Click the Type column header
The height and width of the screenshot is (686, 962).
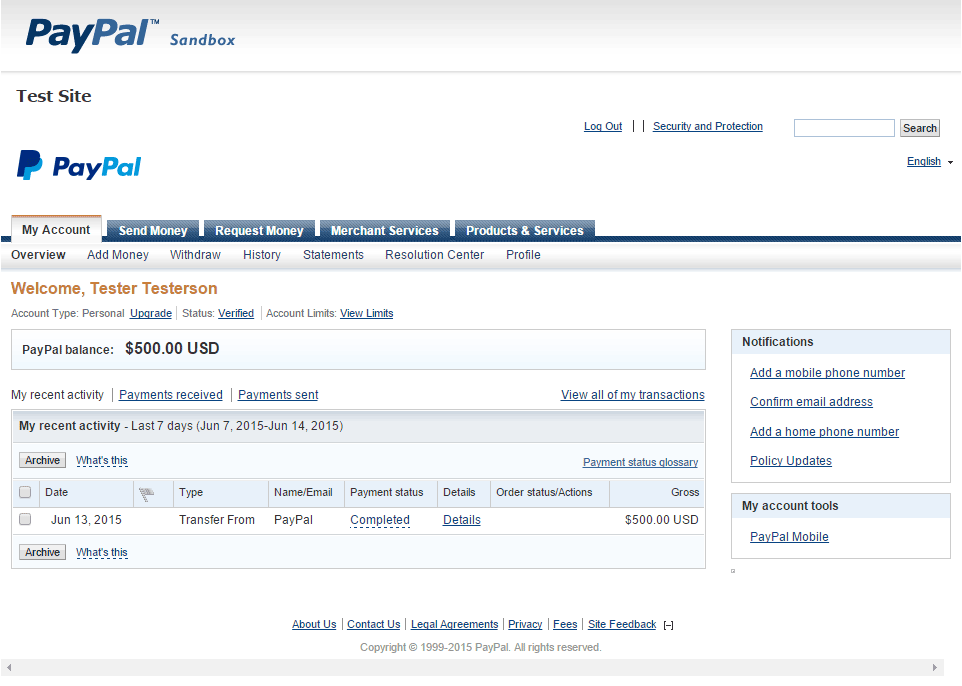coord(191,493)
